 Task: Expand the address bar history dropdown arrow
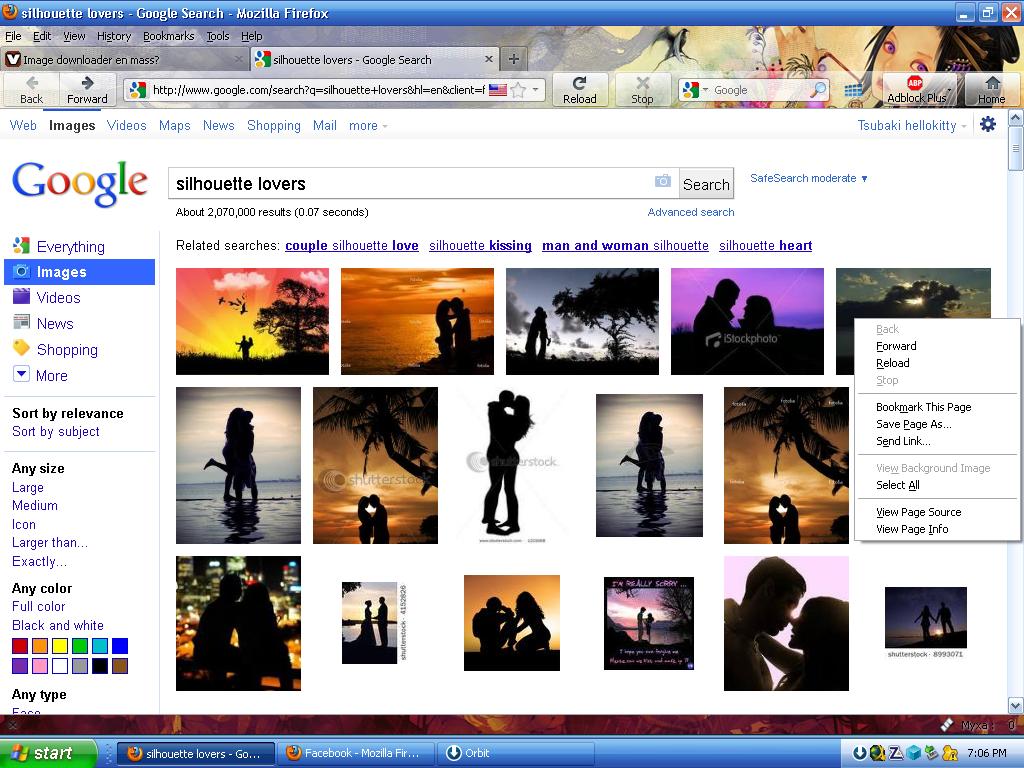click(x=536, y=89)
